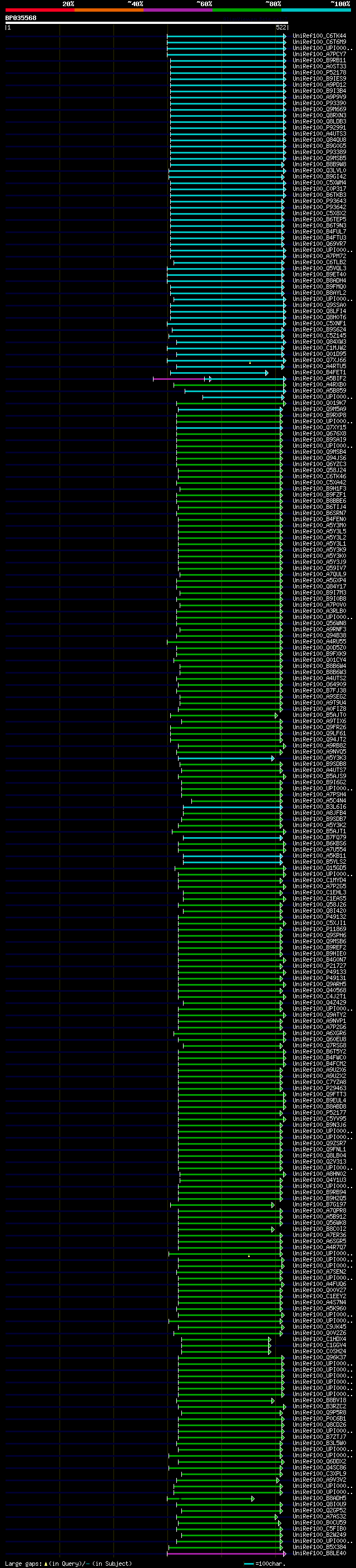Select the UniRef100_A5BIF2 entry
This screenshot has width=356, height=1568.
(x=319, y=379)
